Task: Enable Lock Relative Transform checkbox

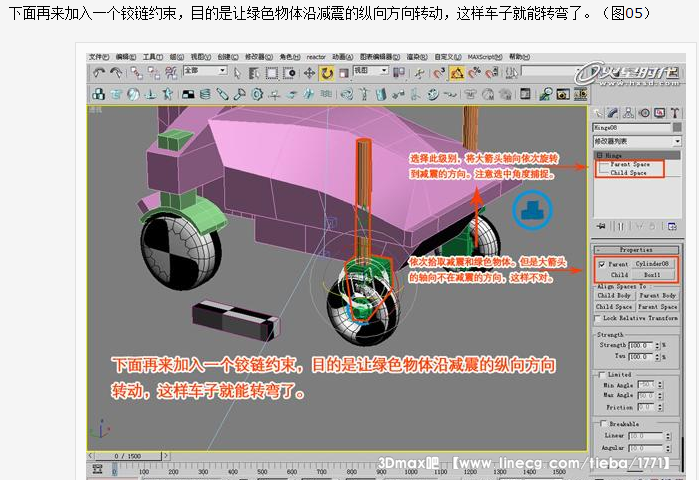Action: click(x=598, y=319)
